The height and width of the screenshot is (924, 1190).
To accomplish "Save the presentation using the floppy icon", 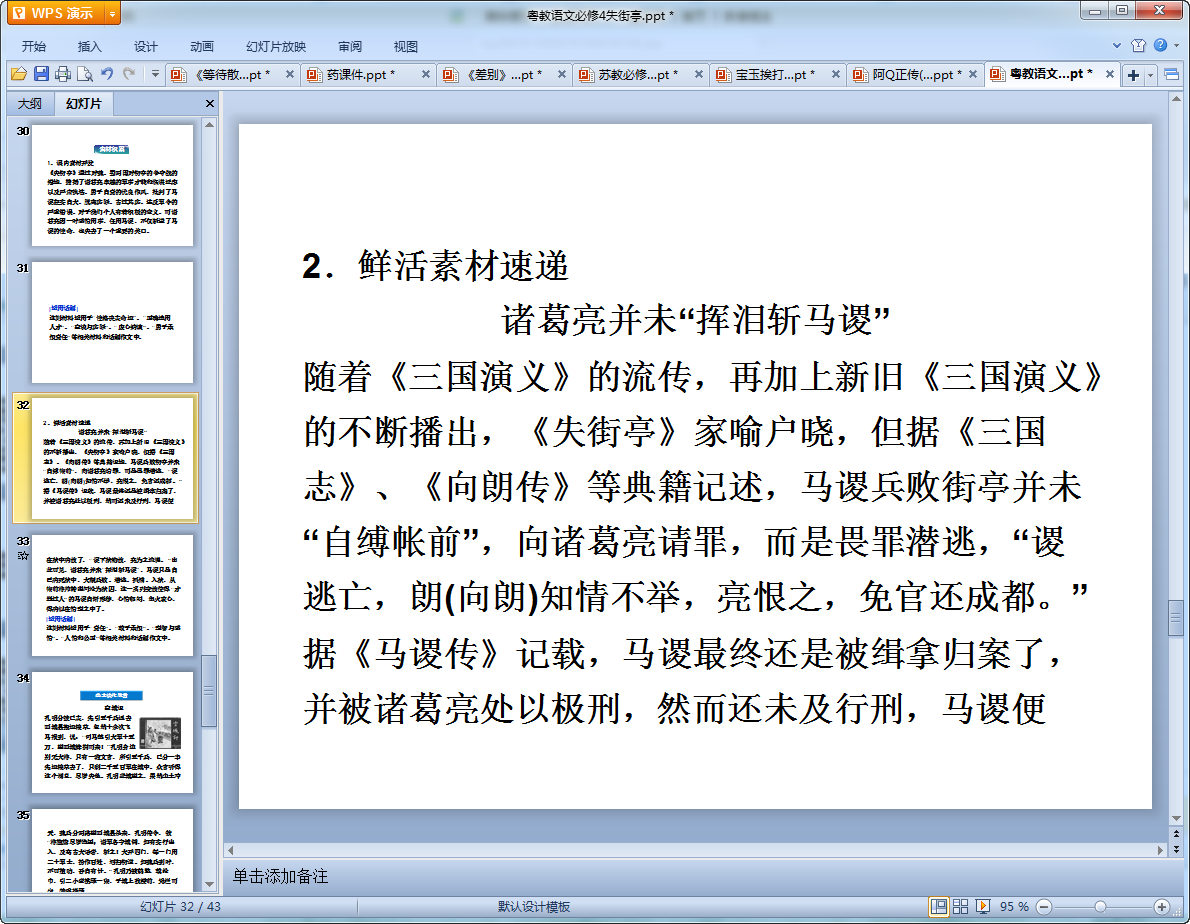I will [x=41, y=74].
